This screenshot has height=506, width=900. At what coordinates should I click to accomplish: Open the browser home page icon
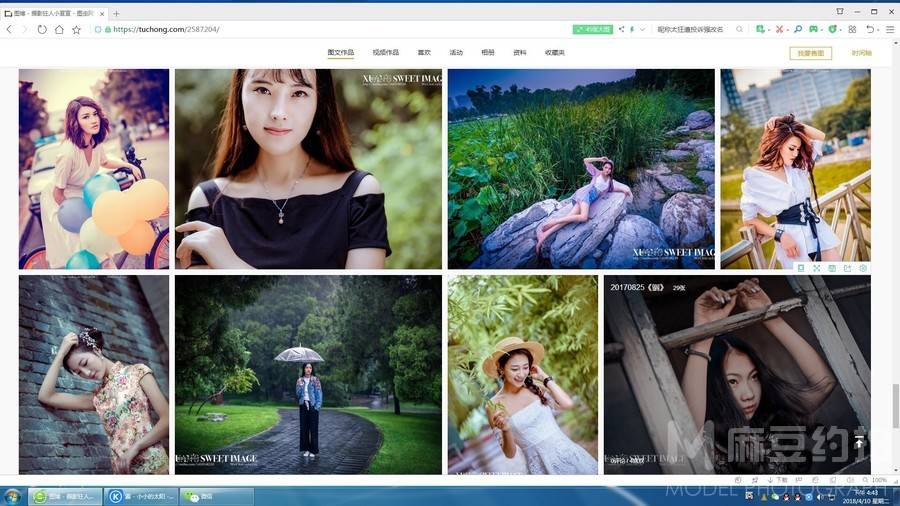point(59,29)
